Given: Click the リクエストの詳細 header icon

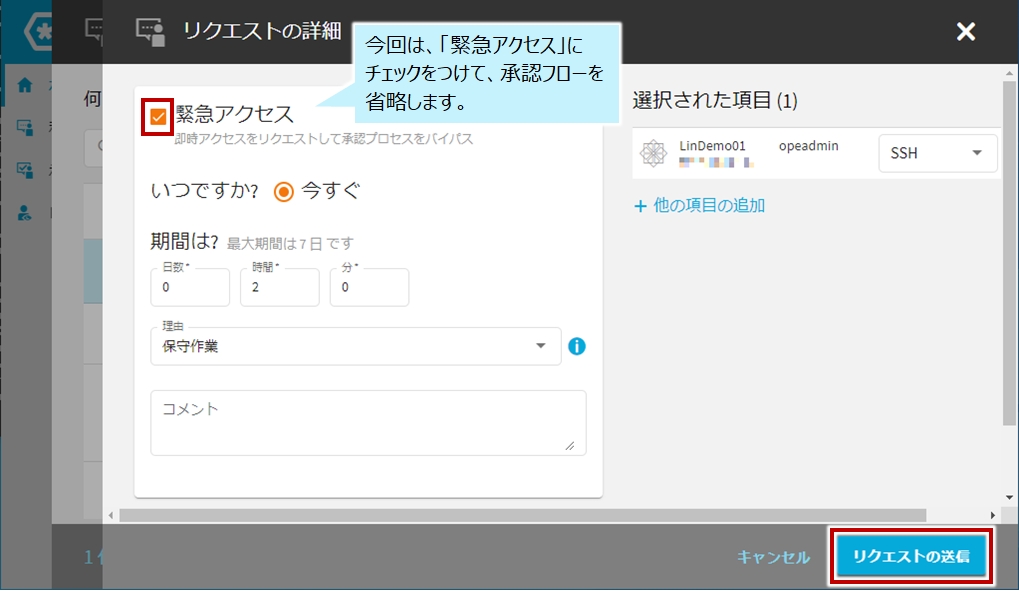Looking at the screenshot, I should (150, 31).
